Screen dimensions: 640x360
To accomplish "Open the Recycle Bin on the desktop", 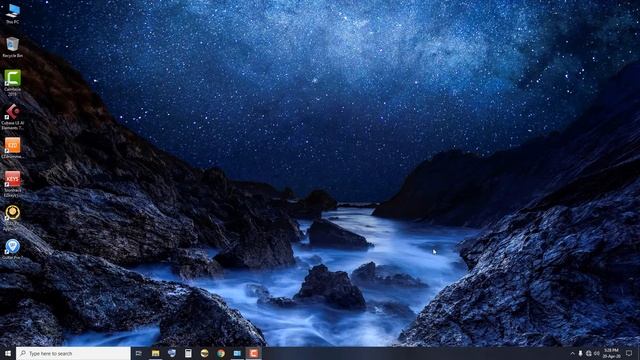I will (x=13, y=47).
